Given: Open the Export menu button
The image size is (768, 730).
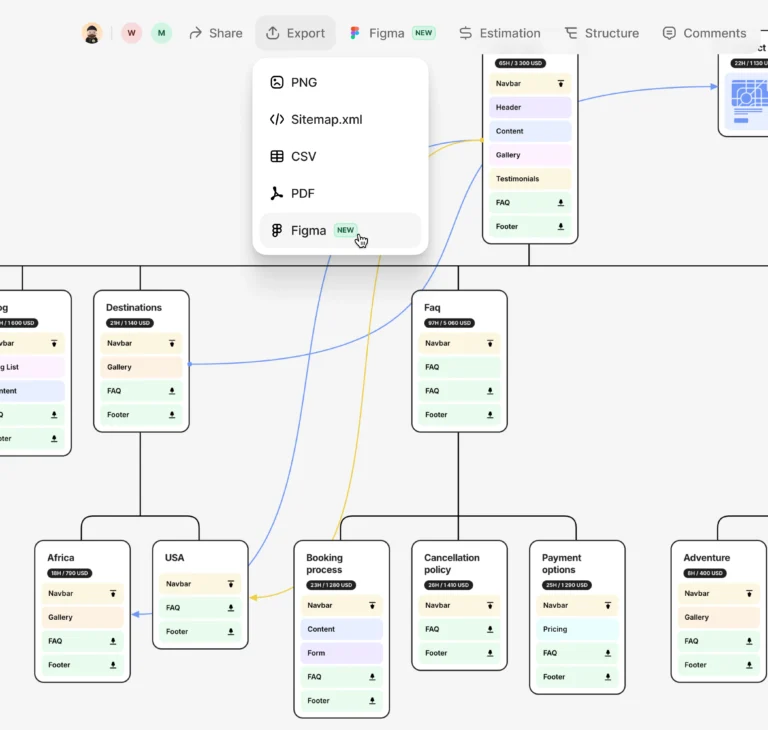Looking at the screenshot, I should tap(295, 33).
